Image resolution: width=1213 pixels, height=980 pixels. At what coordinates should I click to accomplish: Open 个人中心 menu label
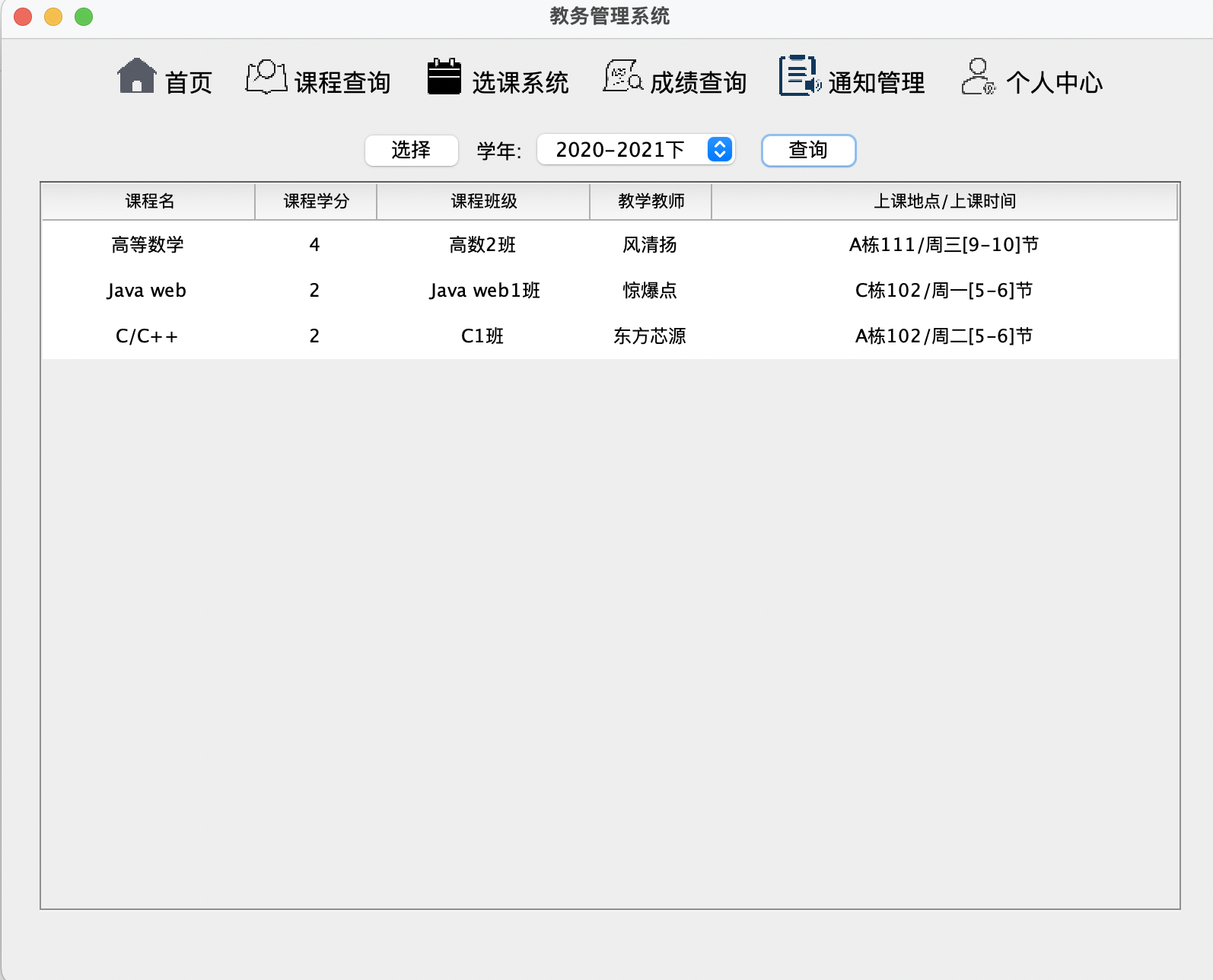click(x=1055, y=82)
